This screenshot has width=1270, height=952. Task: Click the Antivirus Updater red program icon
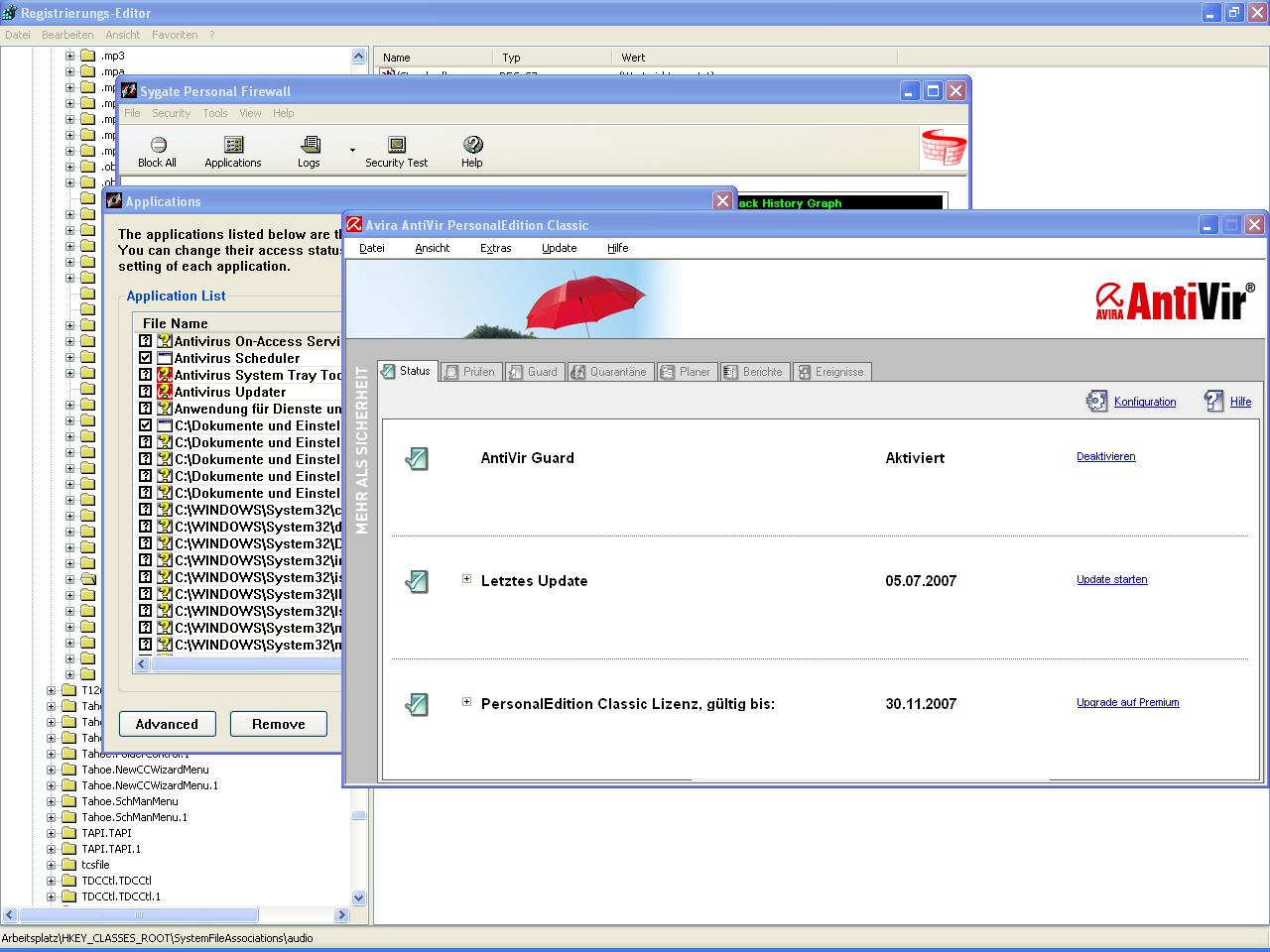tap(165, 392)
